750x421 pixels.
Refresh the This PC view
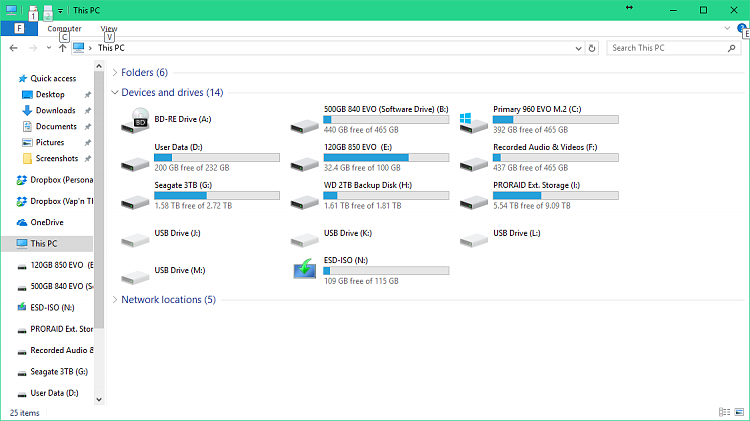[x=592, y=48]
